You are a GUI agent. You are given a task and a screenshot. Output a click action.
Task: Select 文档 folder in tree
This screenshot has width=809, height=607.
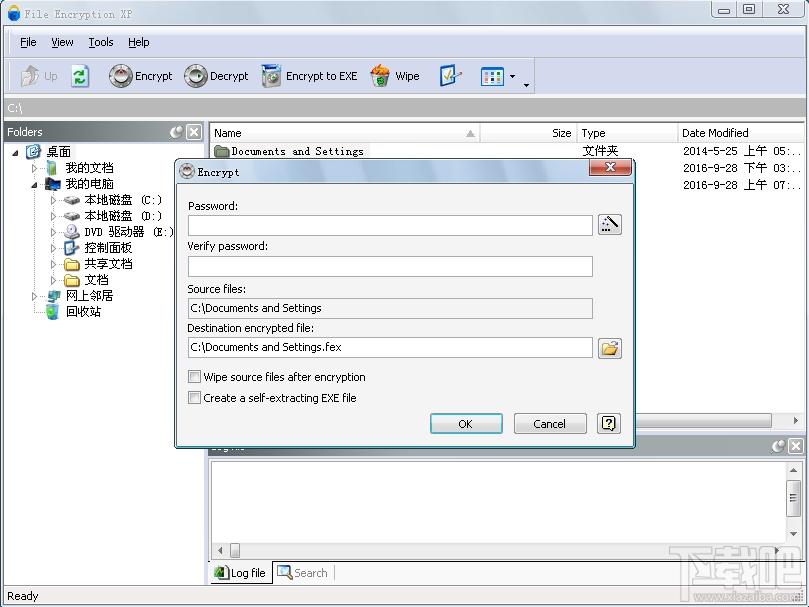(96, 280)
